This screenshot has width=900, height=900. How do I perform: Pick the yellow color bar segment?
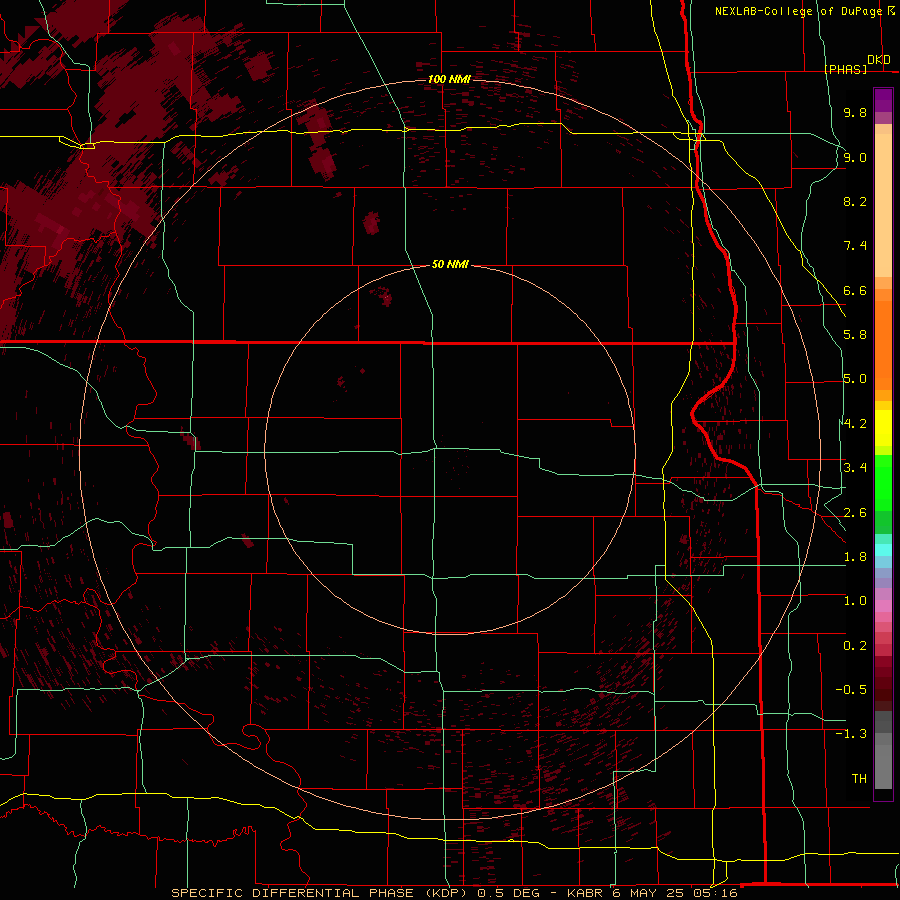tap(883, 428)
